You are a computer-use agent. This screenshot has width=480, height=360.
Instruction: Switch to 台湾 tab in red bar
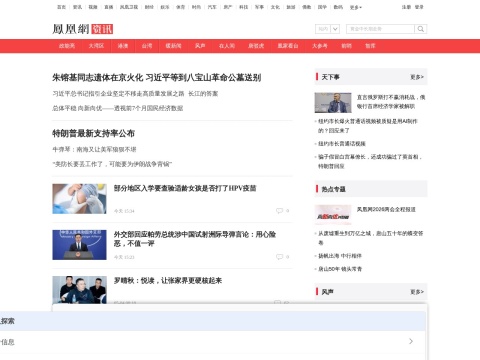click(x=147, y=46)
